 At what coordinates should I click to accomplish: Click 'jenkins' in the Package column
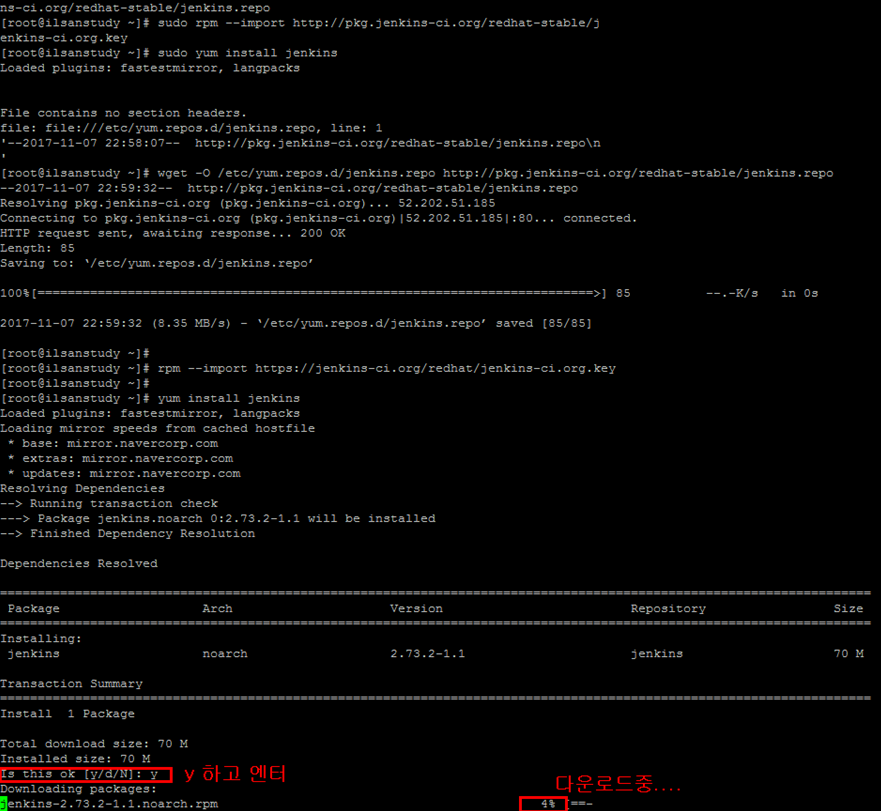click(x=34, y=654)
